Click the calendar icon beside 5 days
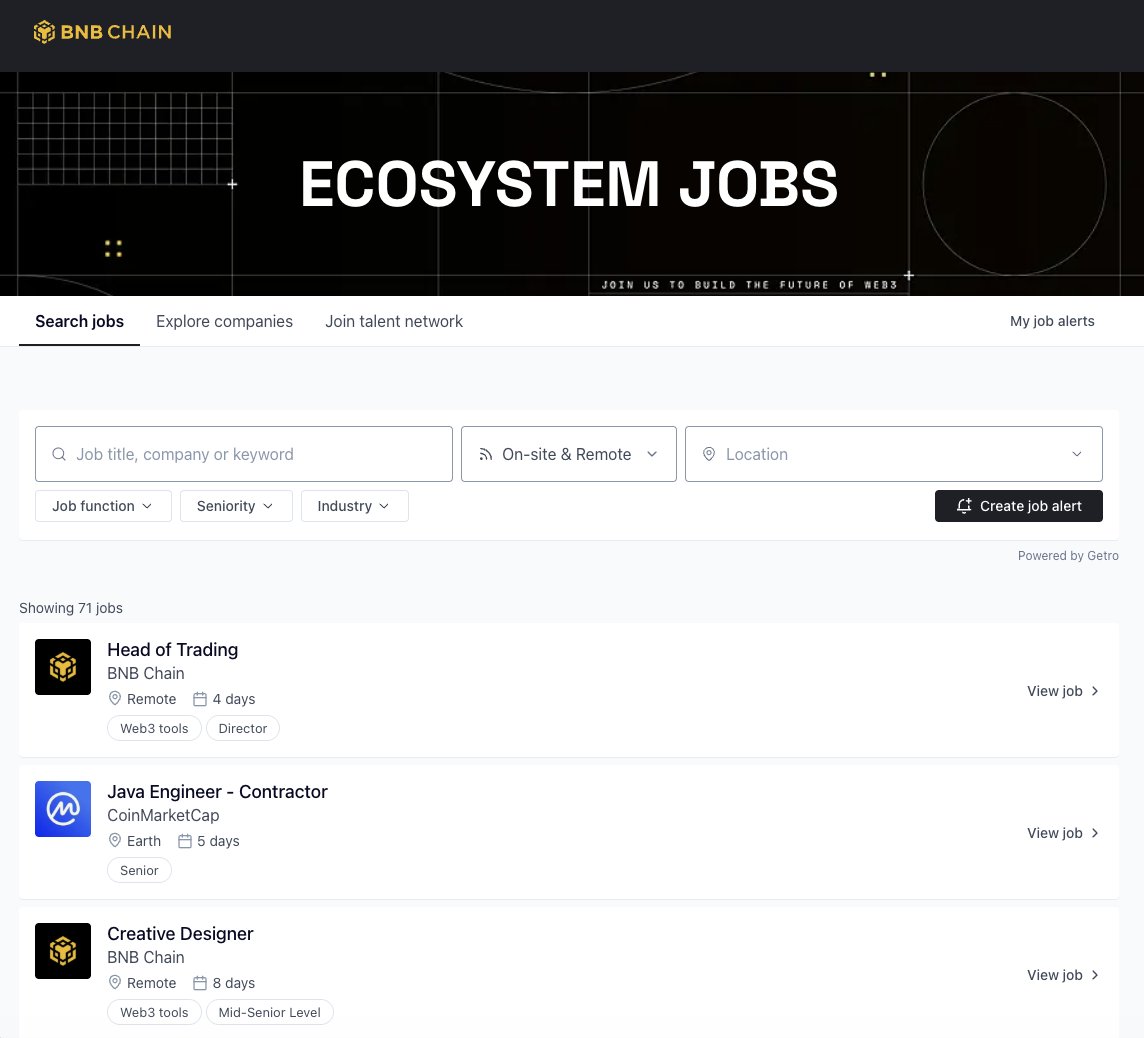 click(185, 841)
